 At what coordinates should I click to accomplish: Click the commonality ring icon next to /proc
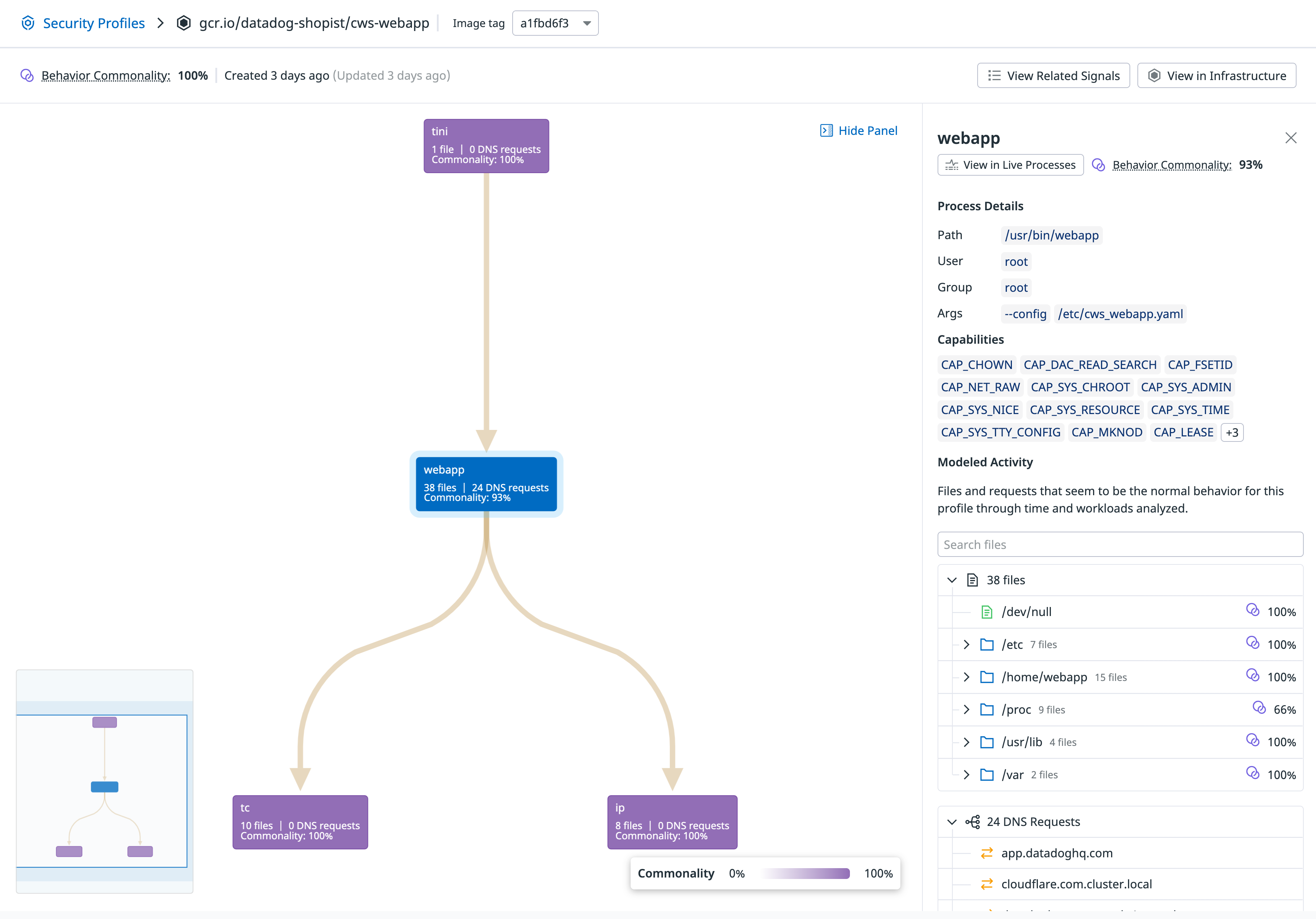click(x=1259, y=709)
